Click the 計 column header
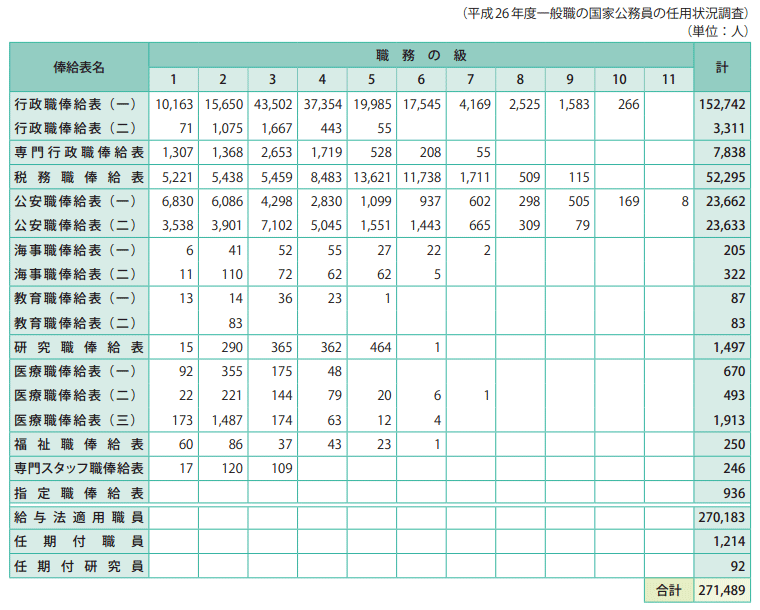Screen dimensions: 760x610 pyautogui.click(x=722, y=67)
